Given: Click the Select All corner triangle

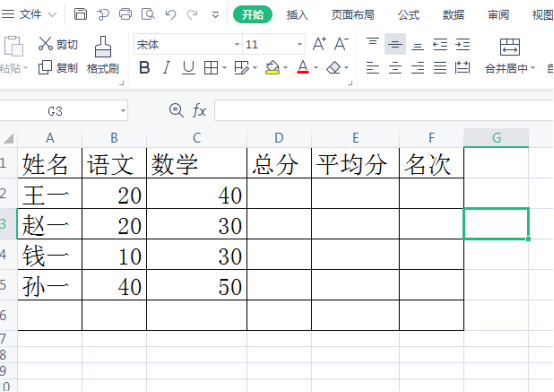Looking at the screenshot, I should [x=8, y=139].
